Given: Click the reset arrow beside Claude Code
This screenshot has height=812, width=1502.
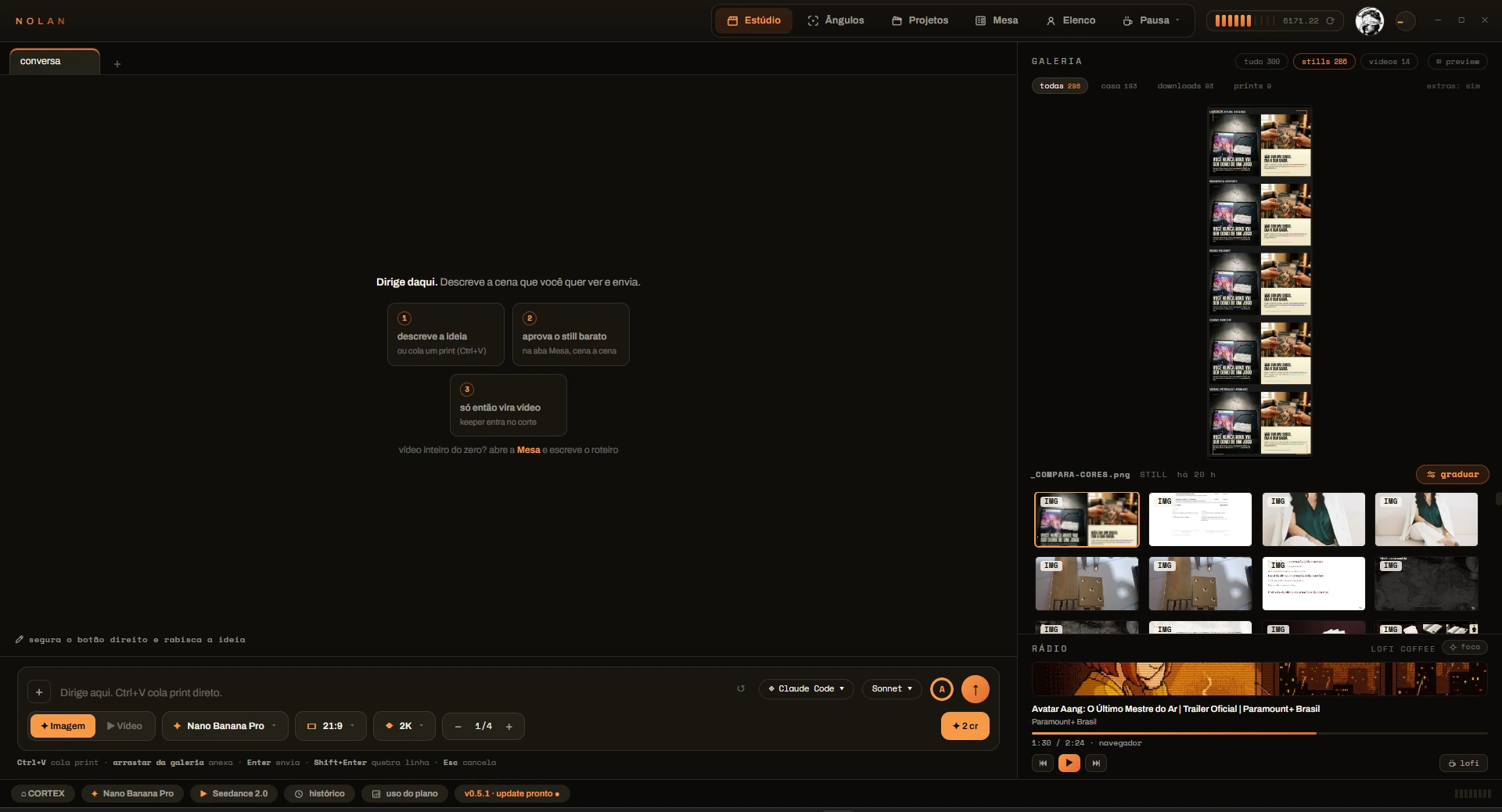Looking at the screenshot, I should coord(741,688).
